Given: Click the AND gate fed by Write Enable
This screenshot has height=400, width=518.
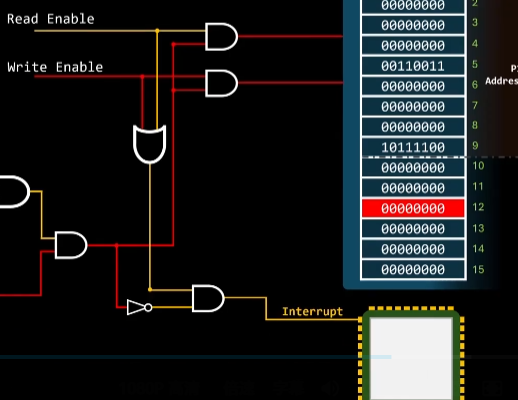Looking at the screenshot, I should pos(221,83).
